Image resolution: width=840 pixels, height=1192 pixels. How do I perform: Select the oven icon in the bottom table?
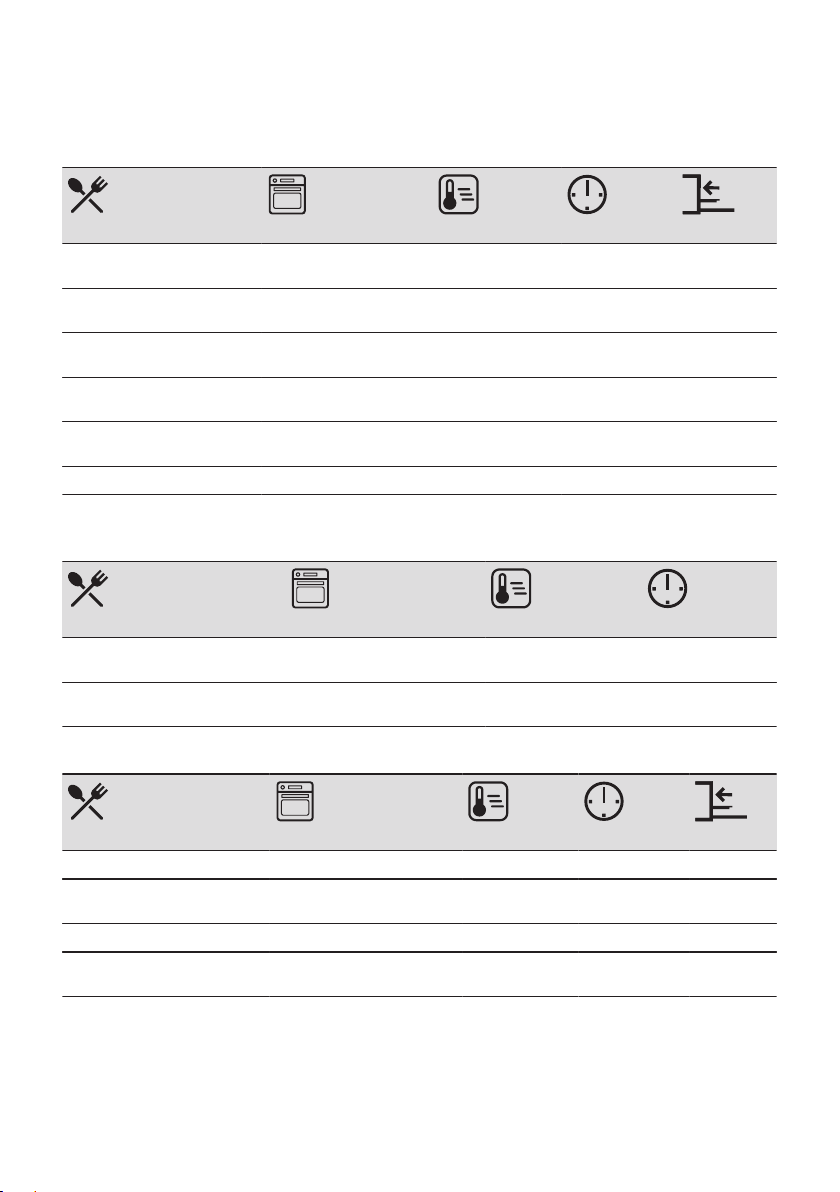[x=295, y=801]
